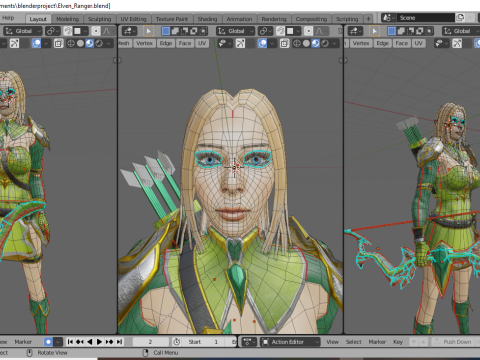Select tweak tool in right viewport
The image size is (480, 360).
[x=375, y=31]
